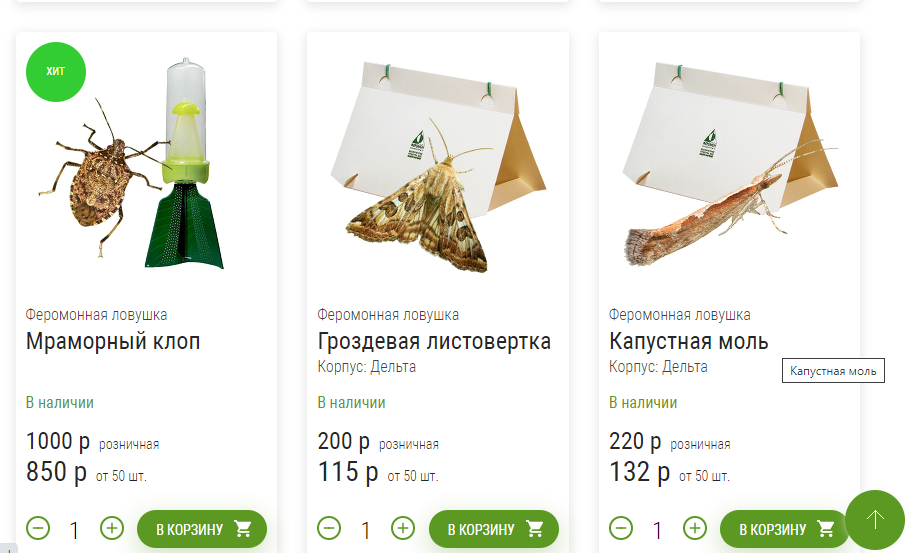Add Капустная моль to cart
Screen dimensions: 919x553
point(785,529)
